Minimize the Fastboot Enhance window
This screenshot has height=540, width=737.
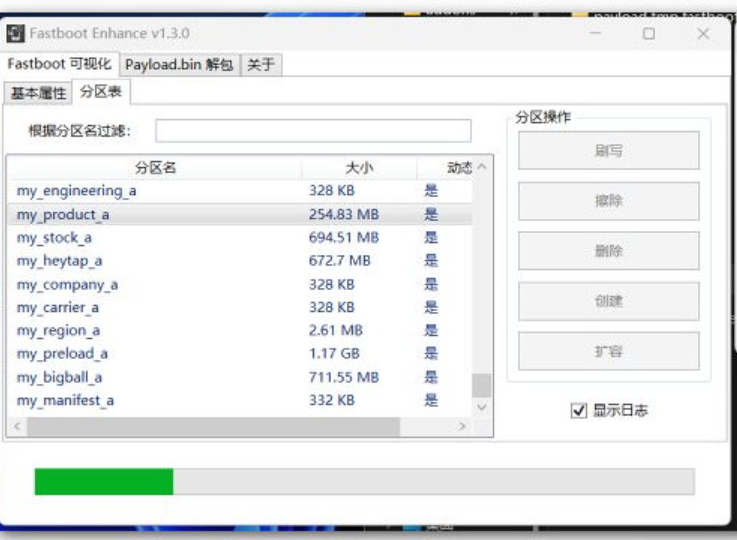(x=596, y=33)
